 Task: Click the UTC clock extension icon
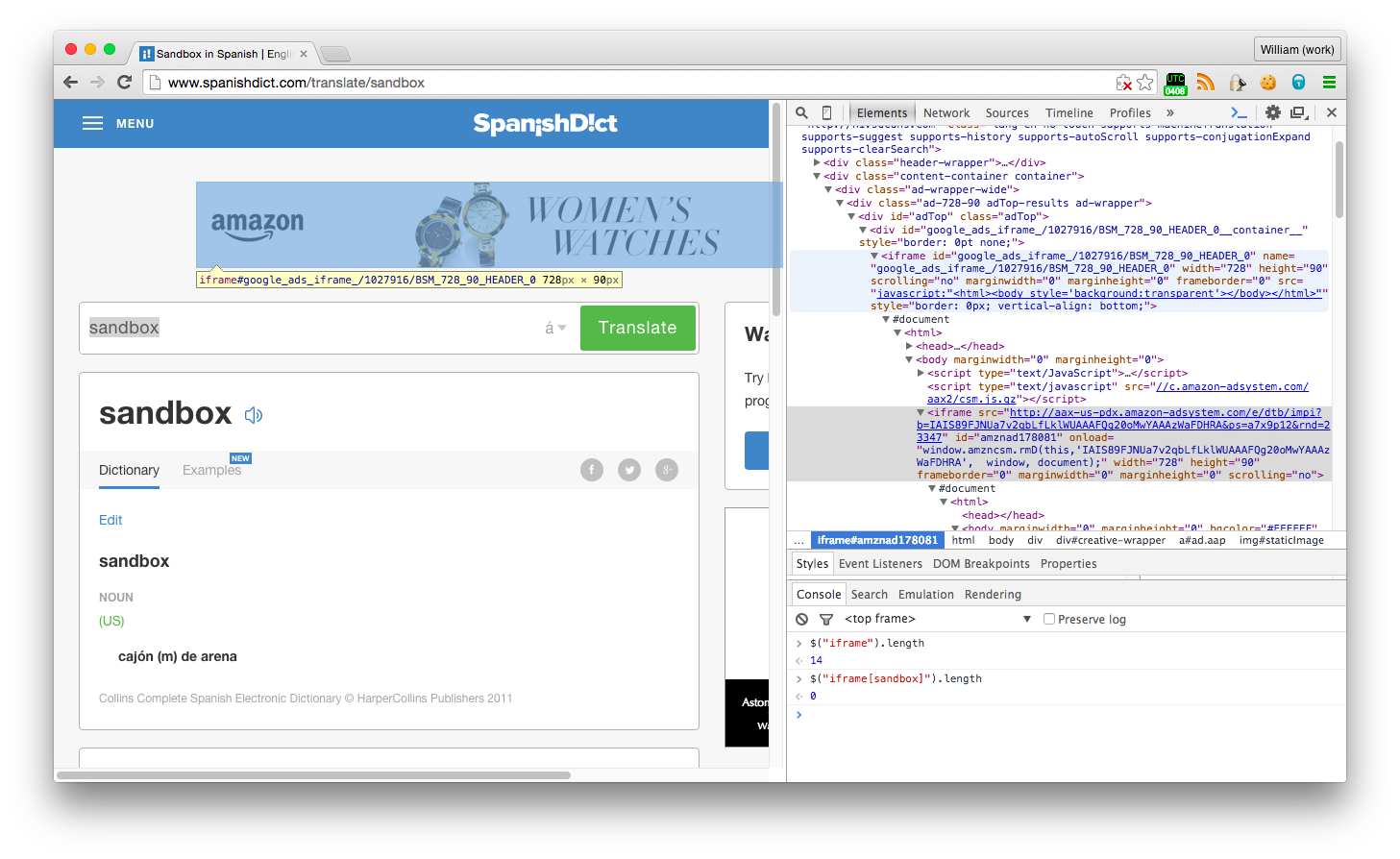point(1175,84)
